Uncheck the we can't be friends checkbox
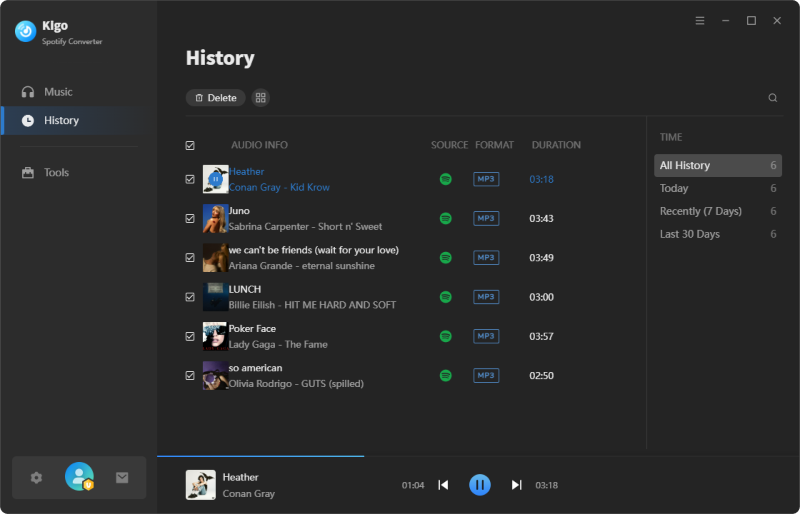The image size is (800, 514). [190, 258]
